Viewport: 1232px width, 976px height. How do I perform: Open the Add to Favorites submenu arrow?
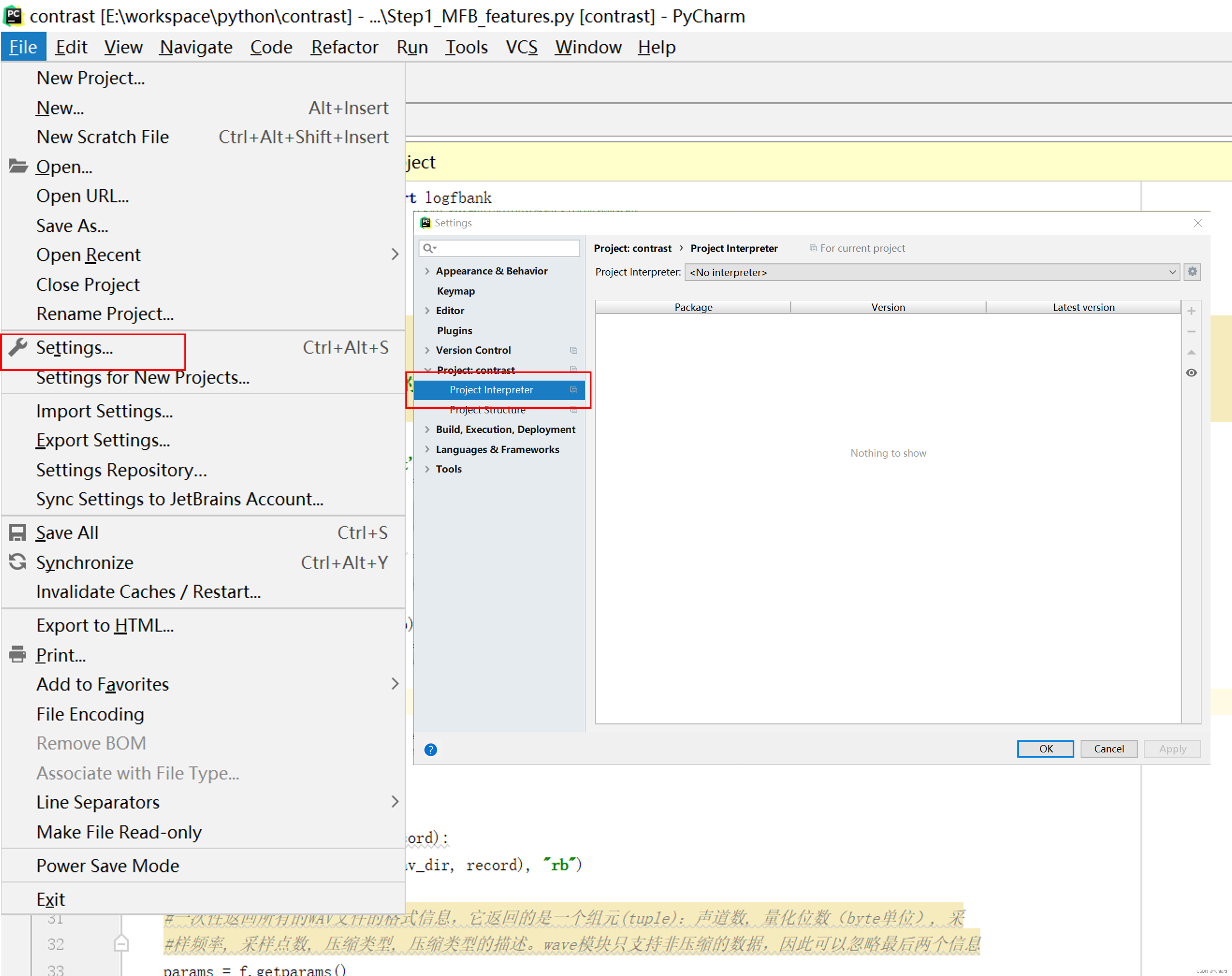coord(394,684)
